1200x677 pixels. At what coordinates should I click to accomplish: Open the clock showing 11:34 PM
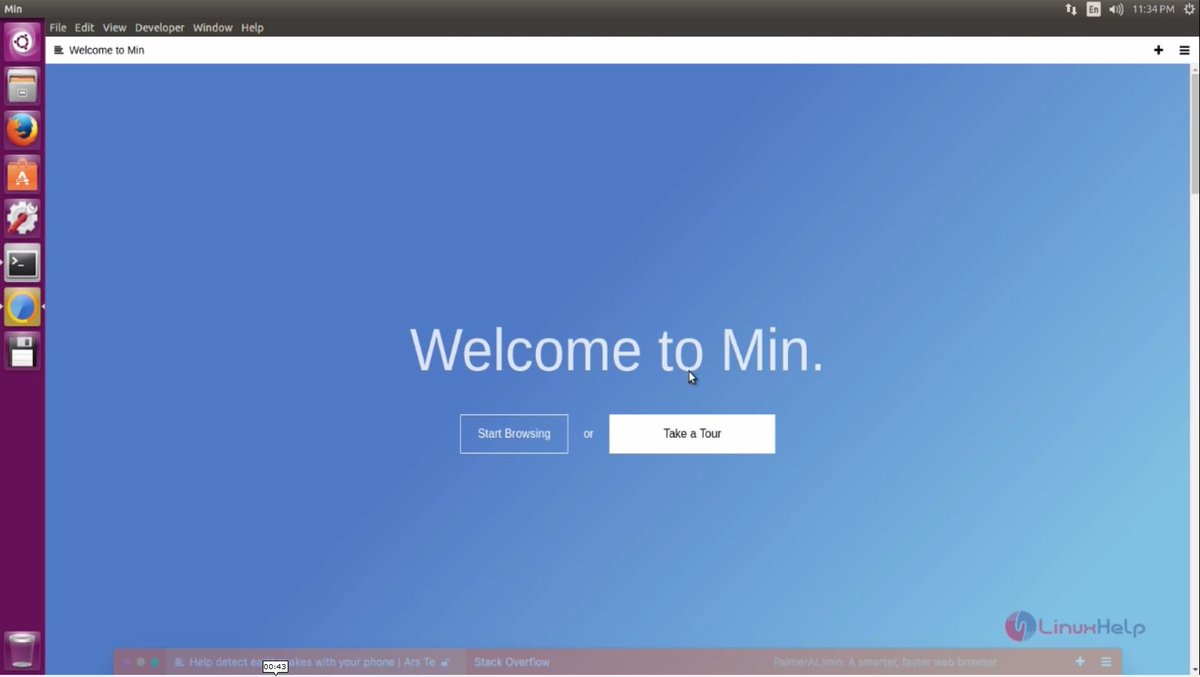point(1153,9)
